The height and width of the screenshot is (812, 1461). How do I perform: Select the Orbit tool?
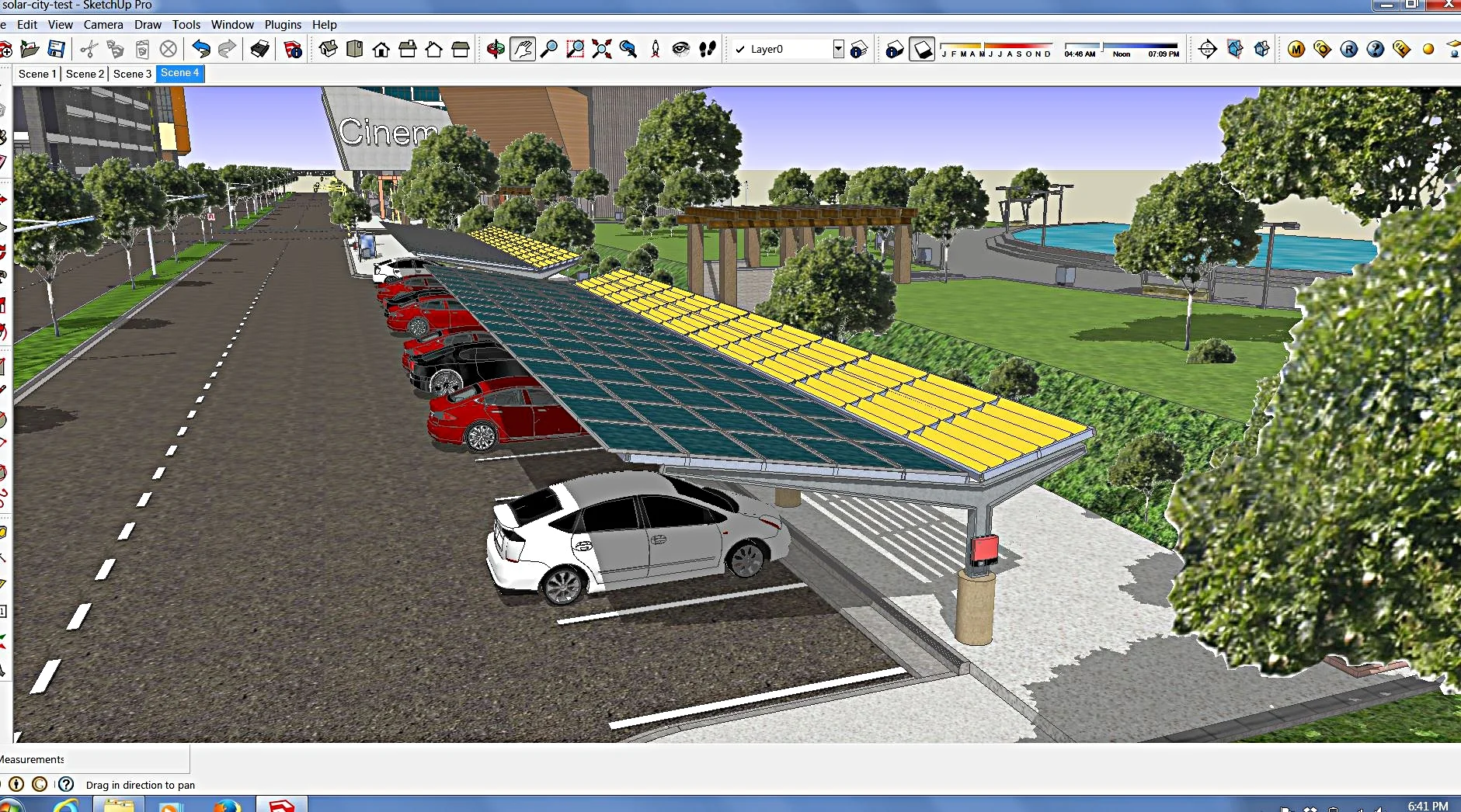coord(496,49)
